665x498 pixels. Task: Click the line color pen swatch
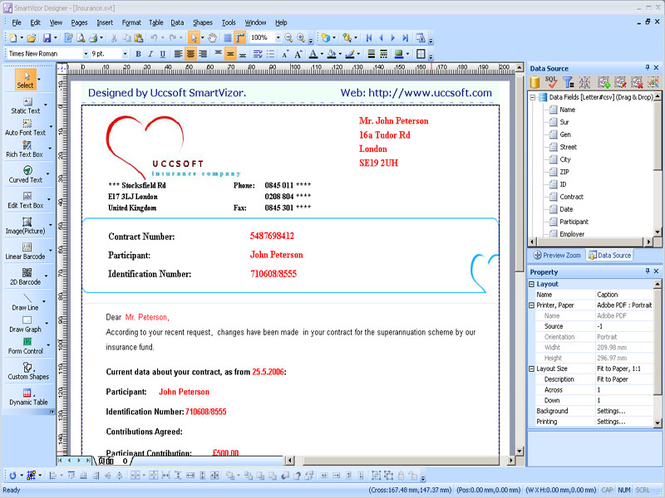click(x=349, y=54)
